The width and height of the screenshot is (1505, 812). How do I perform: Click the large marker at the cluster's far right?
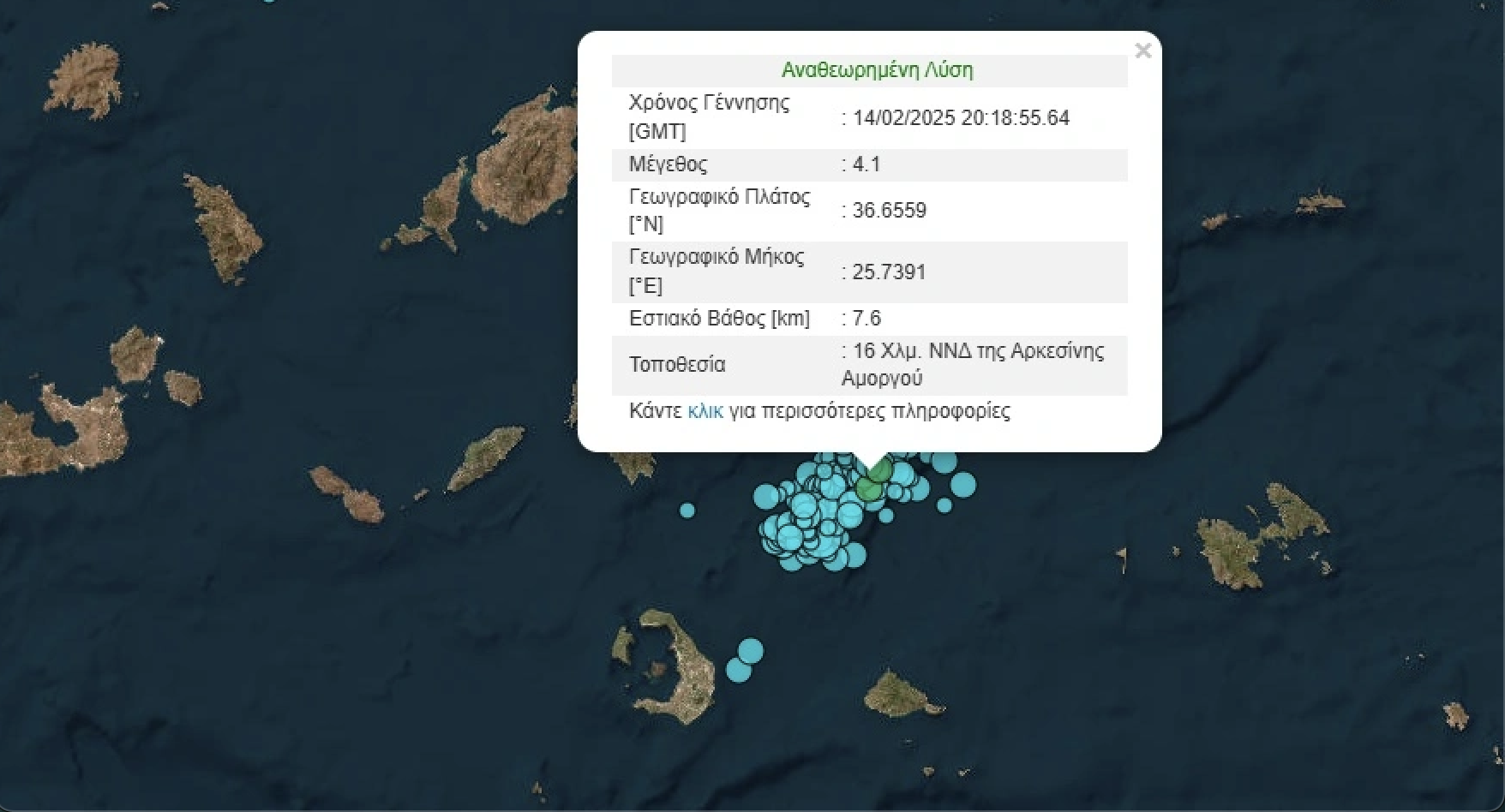pos(962,485)
